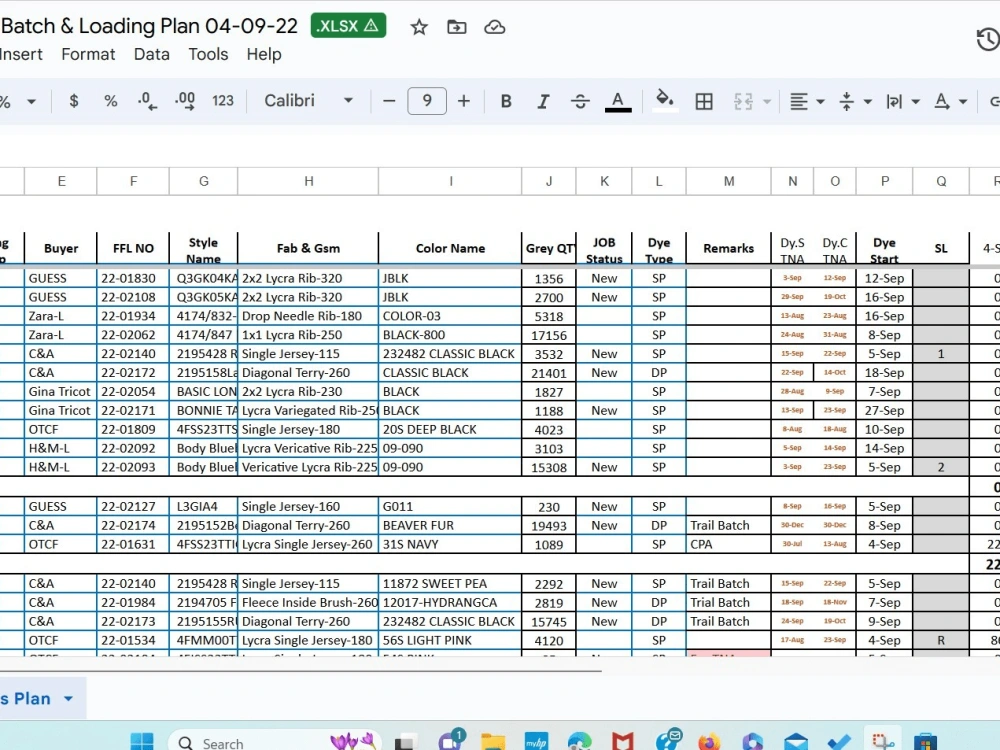Open the Calibri font dropdown
The height and width of the screenshot is (750, 1000).
[x=309, y=101]
